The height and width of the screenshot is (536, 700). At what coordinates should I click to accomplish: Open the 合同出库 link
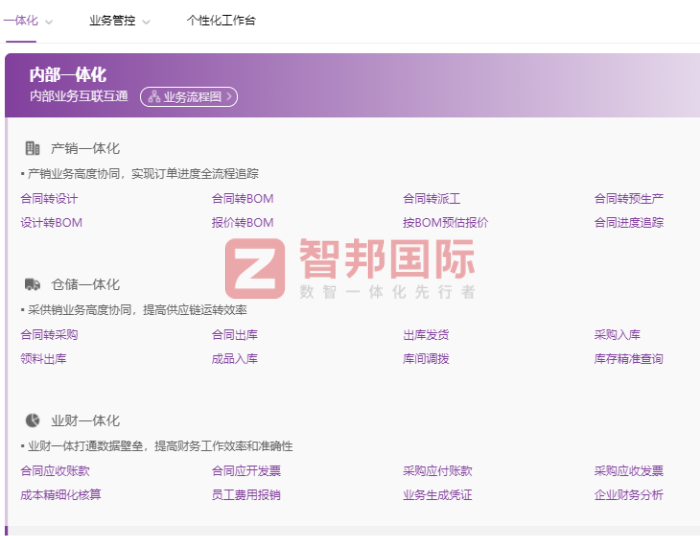(234, 335)
